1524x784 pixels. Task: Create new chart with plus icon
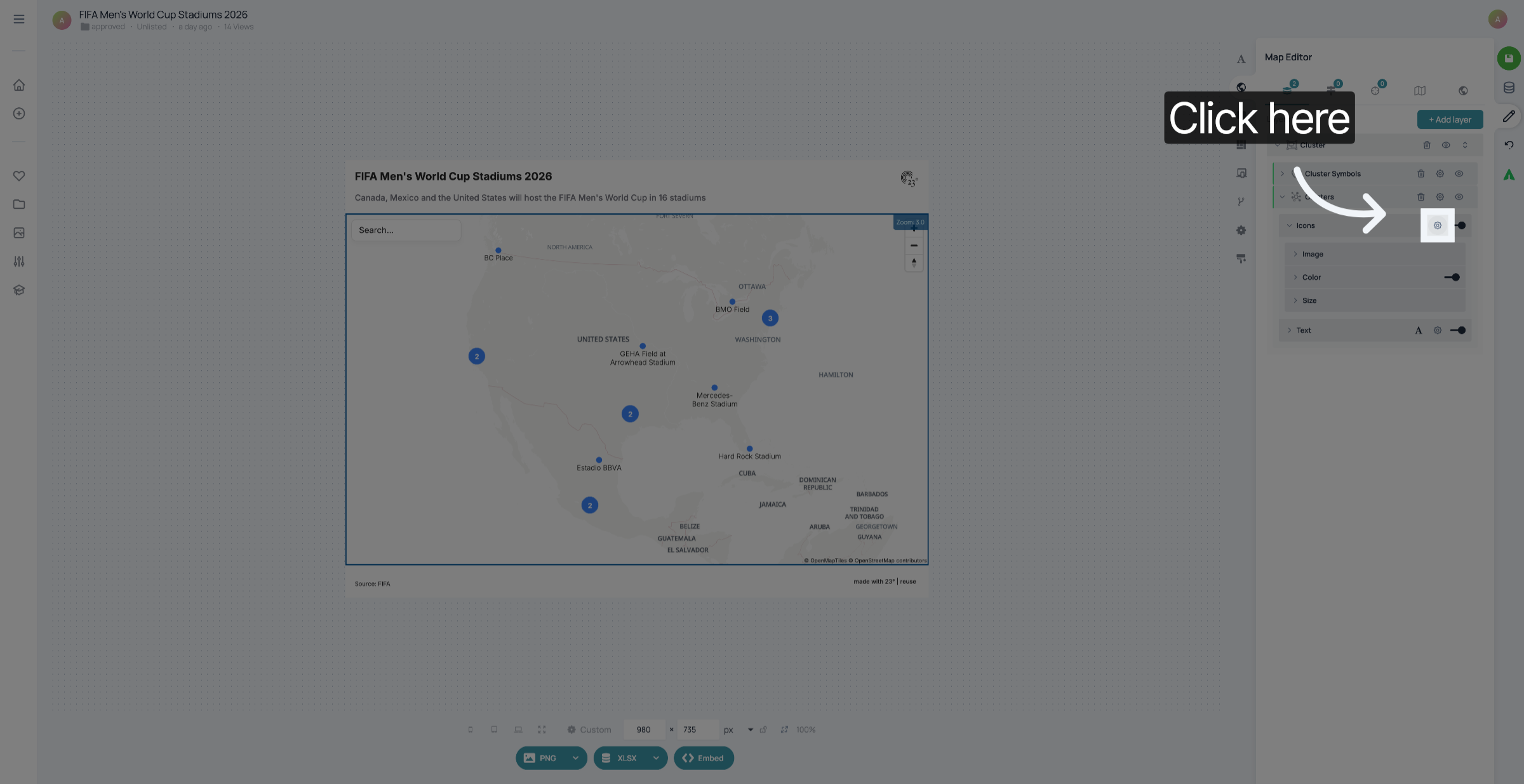[x=19, y=114]
